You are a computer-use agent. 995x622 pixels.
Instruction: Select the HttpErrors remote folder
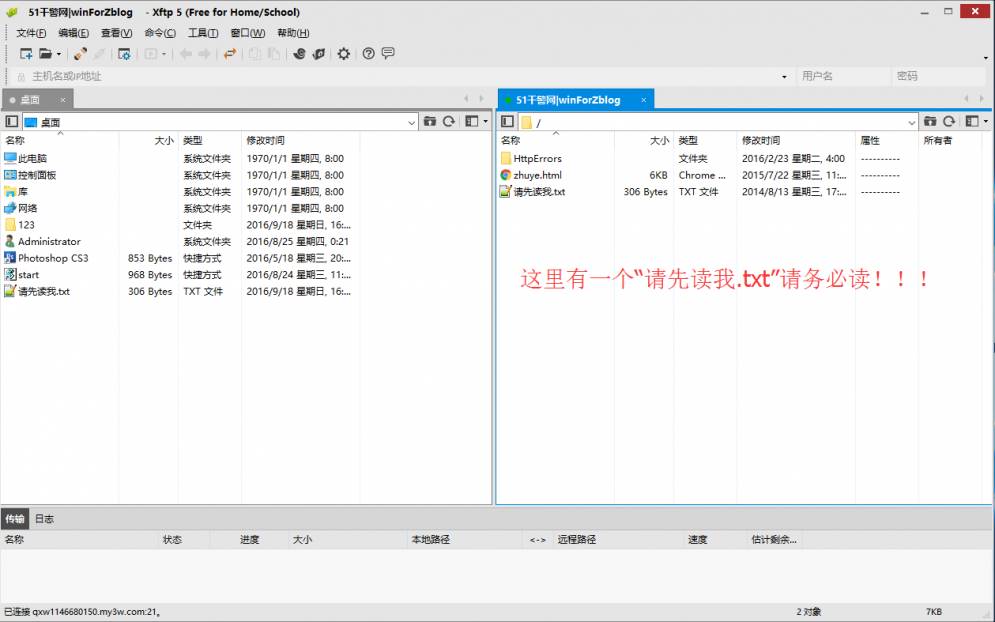click(x=531, y=159)
